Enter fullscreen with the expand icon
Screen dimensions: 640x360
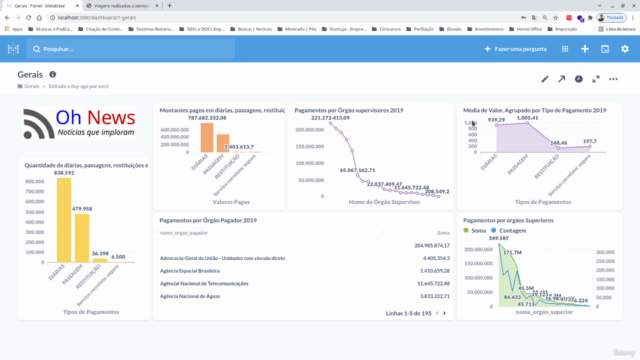pyautogui.click(x=596, y=79)
